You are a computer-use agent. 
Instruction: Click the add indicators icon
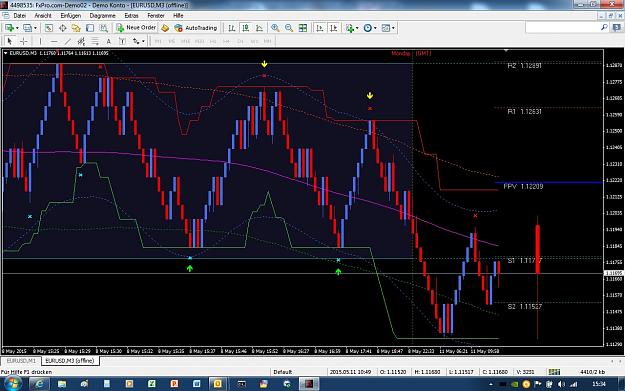tap(350, 28)
